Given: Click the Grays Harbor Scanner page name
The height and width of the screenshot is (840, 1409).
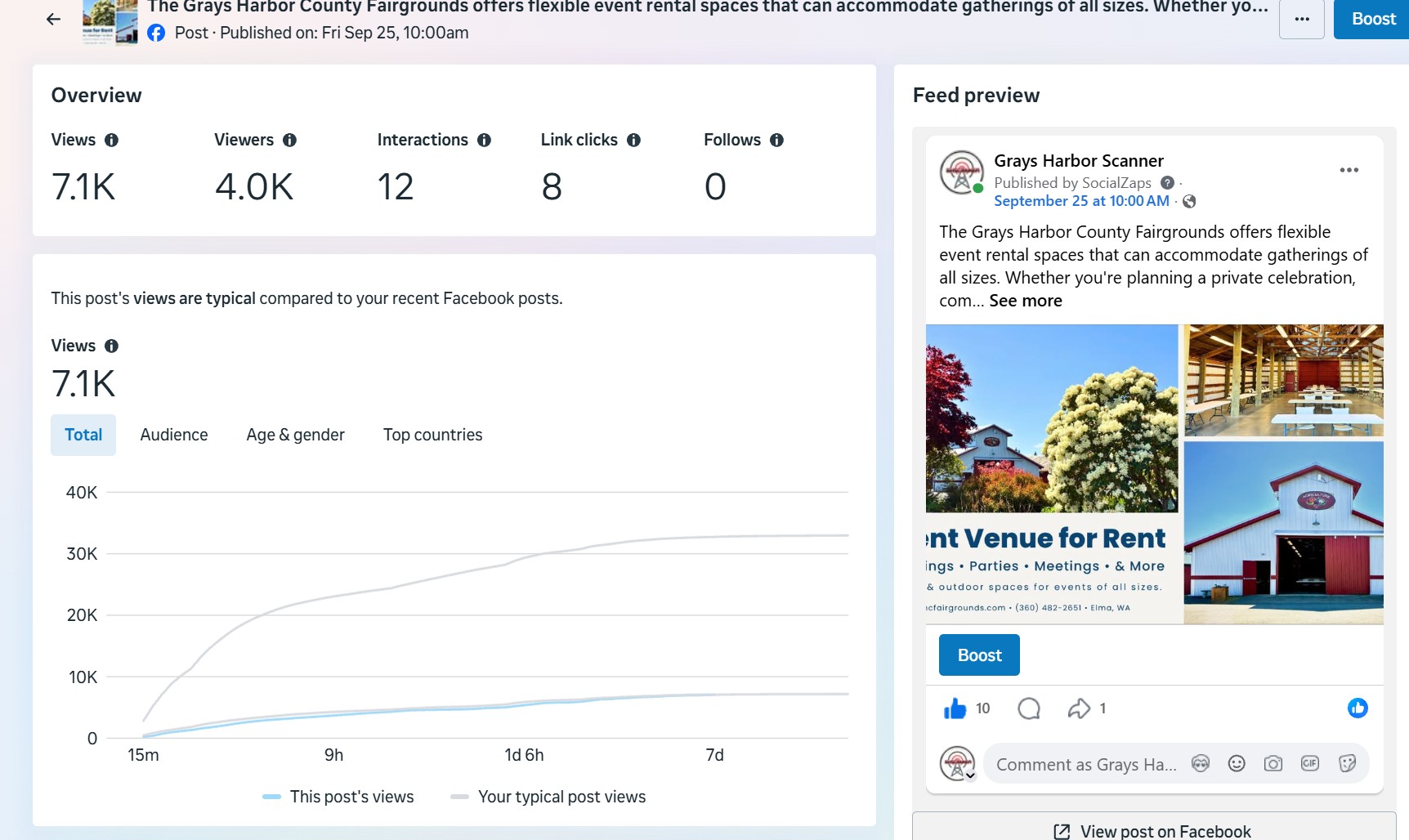Looking at the screenshot, I should click(1079, 160).
